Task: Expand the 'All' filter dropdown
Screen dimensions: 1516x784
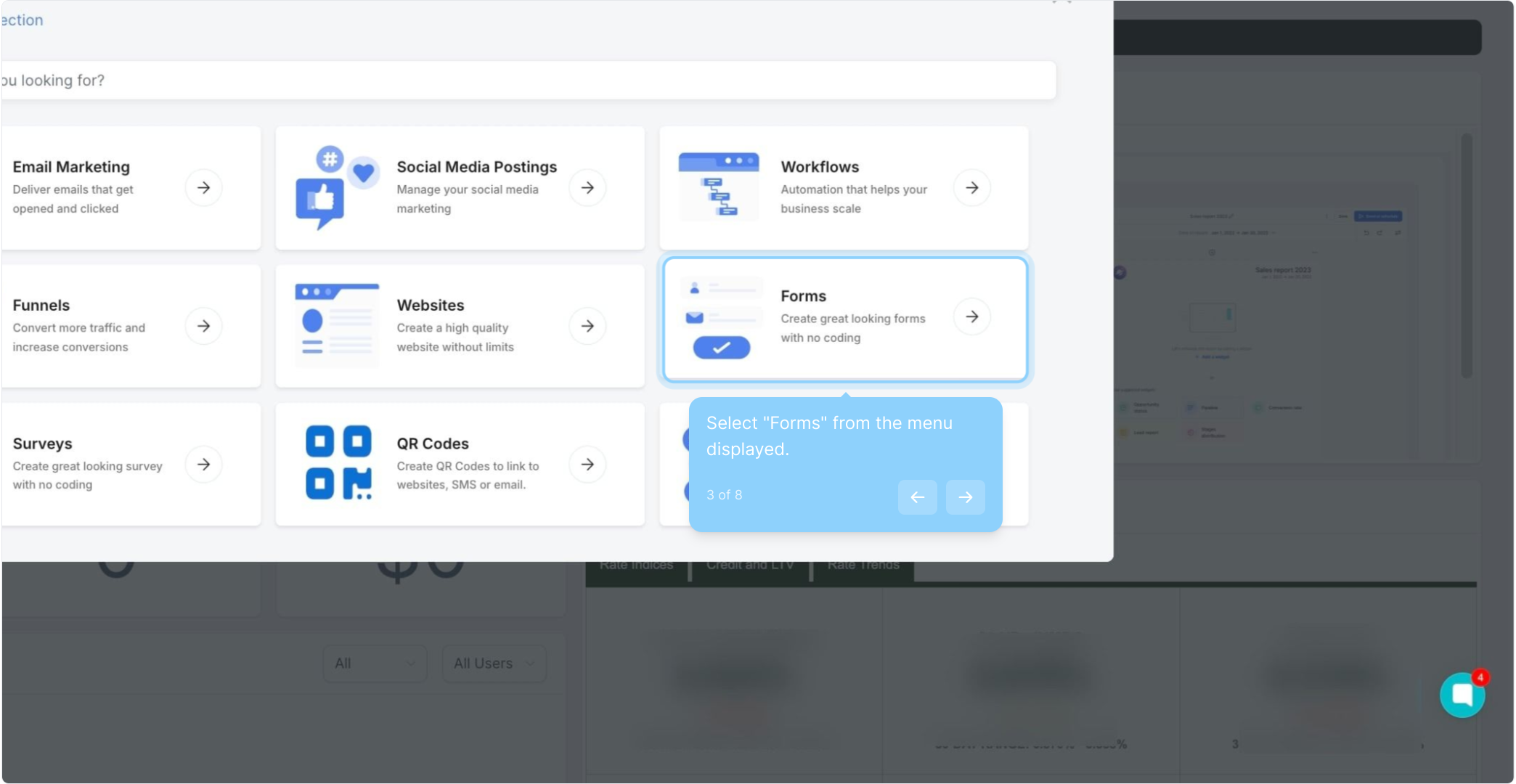Action: click(x=375, y=663)
